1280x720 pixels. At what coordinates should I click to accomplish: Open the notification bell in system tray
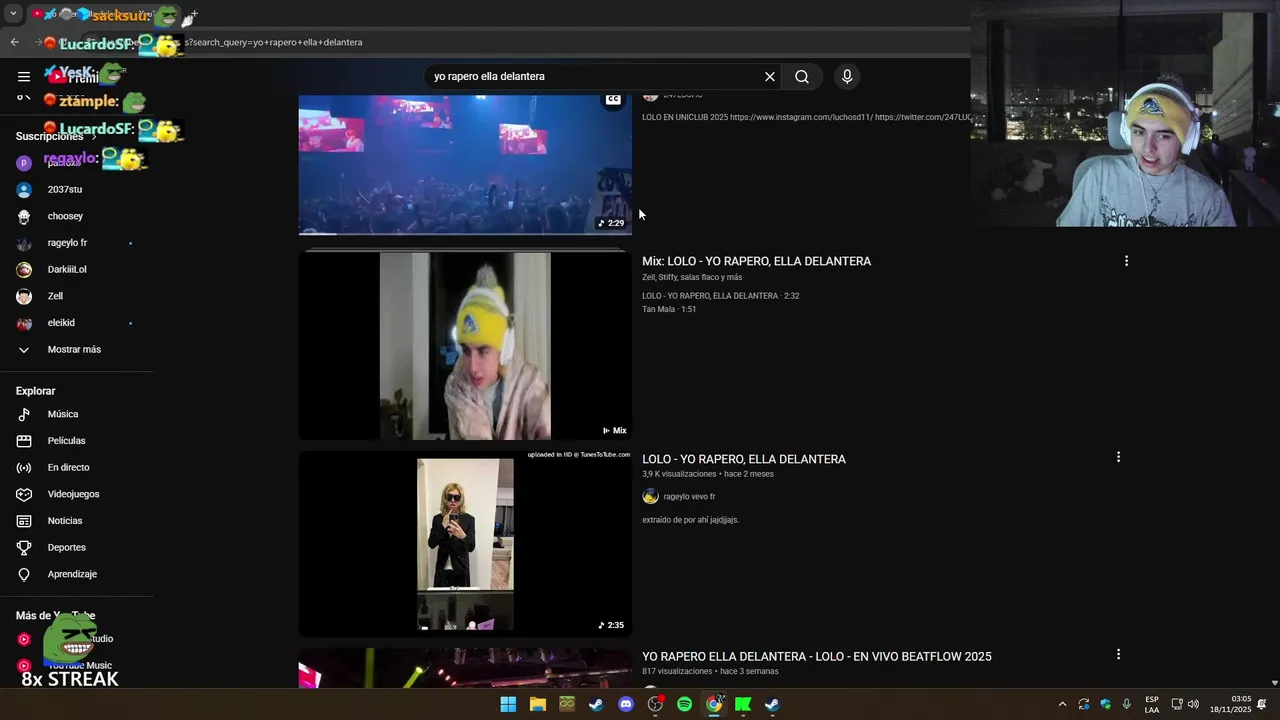(x=1262, y=704)
